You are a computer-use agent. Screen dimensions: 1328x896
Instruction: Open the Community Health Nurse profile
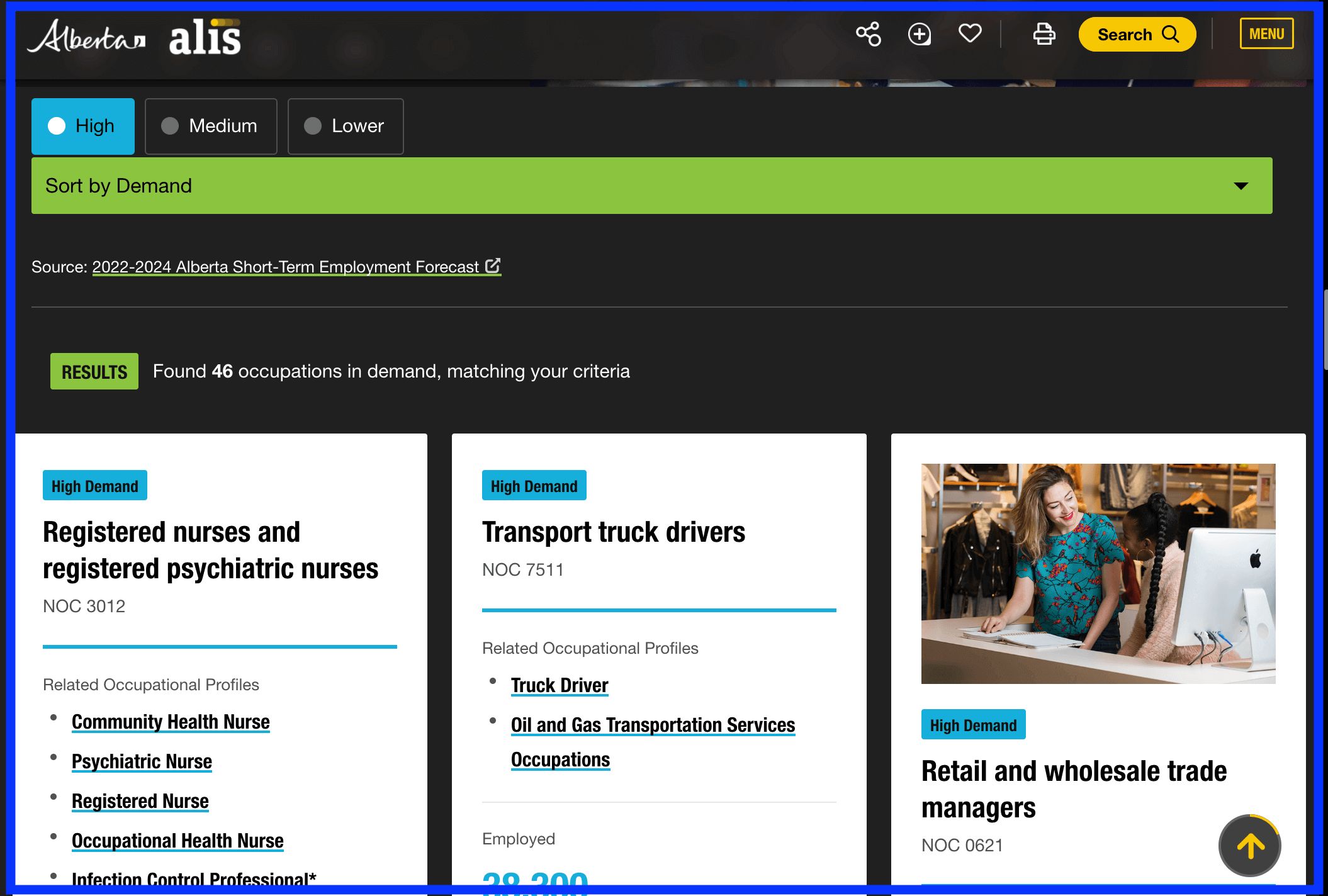(171, 722)
